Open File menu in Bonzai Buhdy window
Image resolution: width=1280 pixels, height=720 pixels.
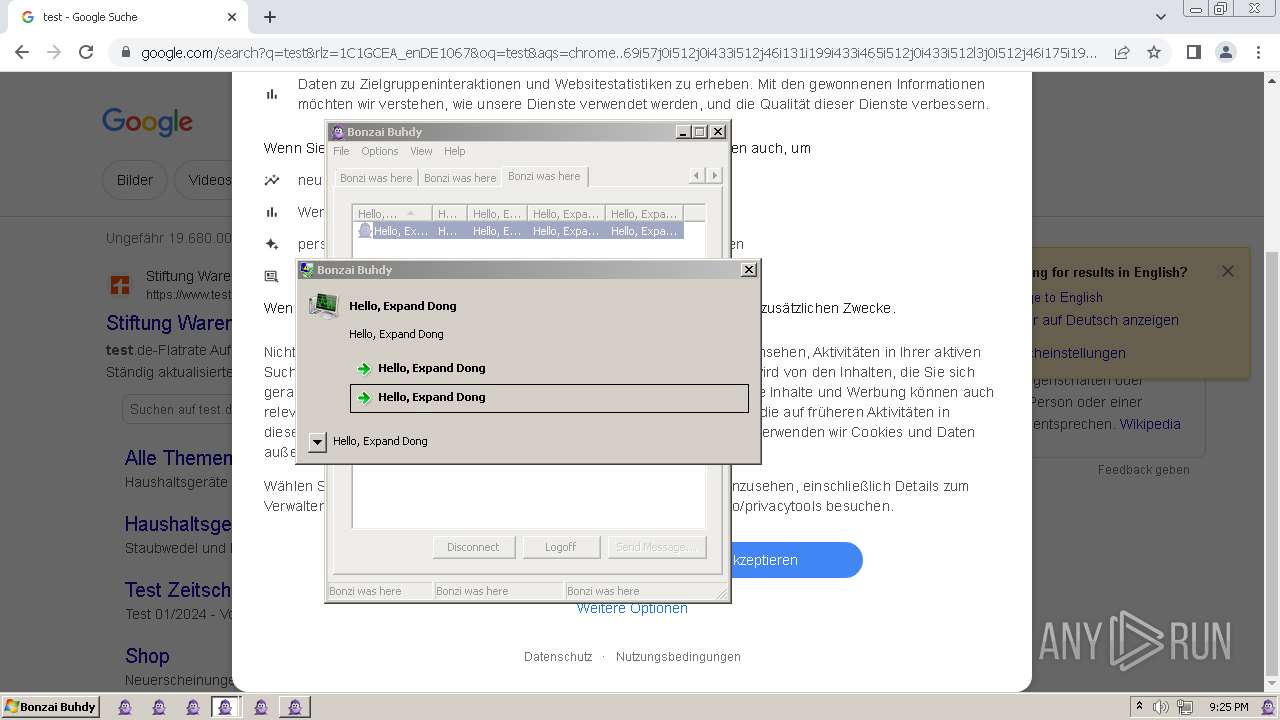pos(341,151)
